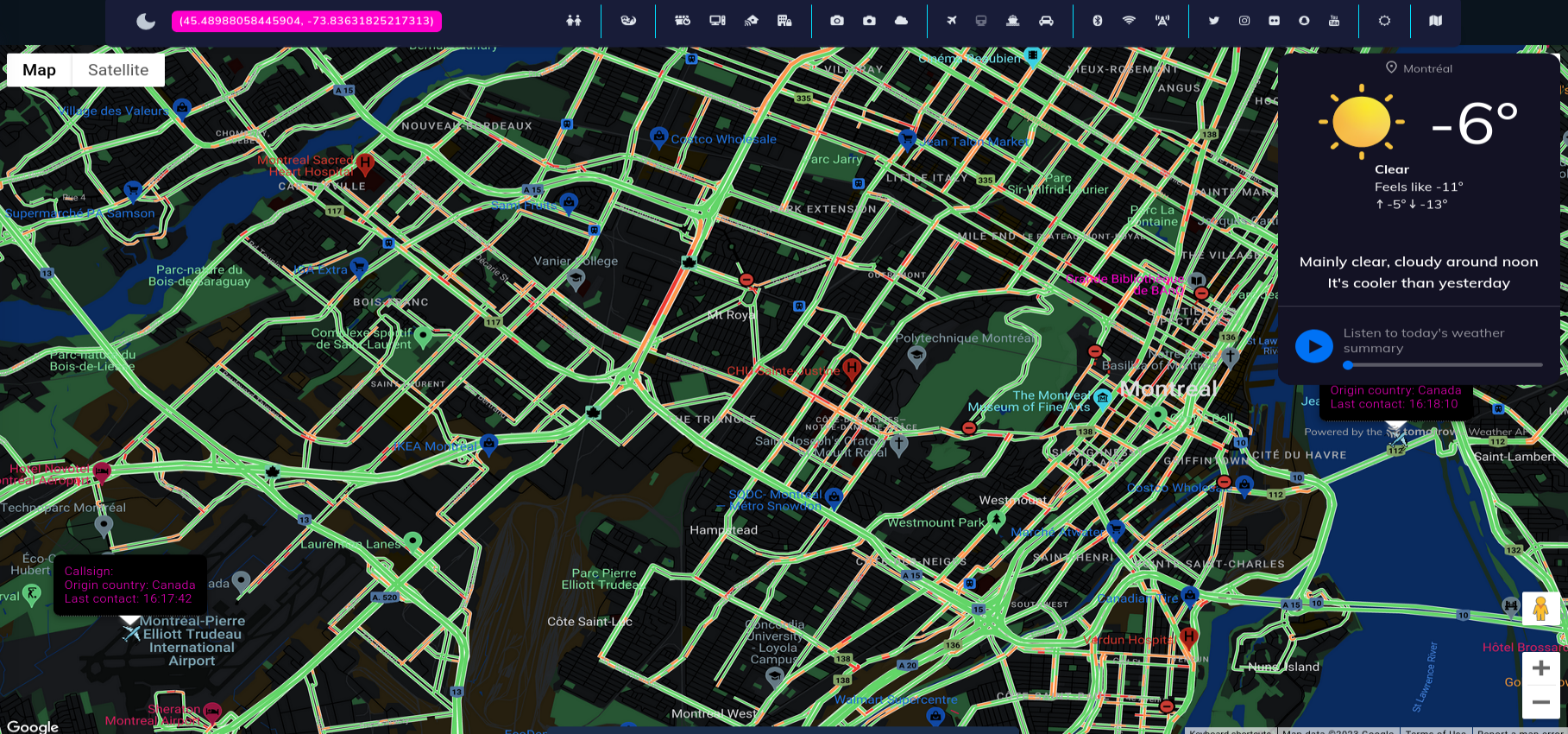1568x734 pixels.
Task: Click the 'Feels like -11°' text
Action: [1419, 187]
